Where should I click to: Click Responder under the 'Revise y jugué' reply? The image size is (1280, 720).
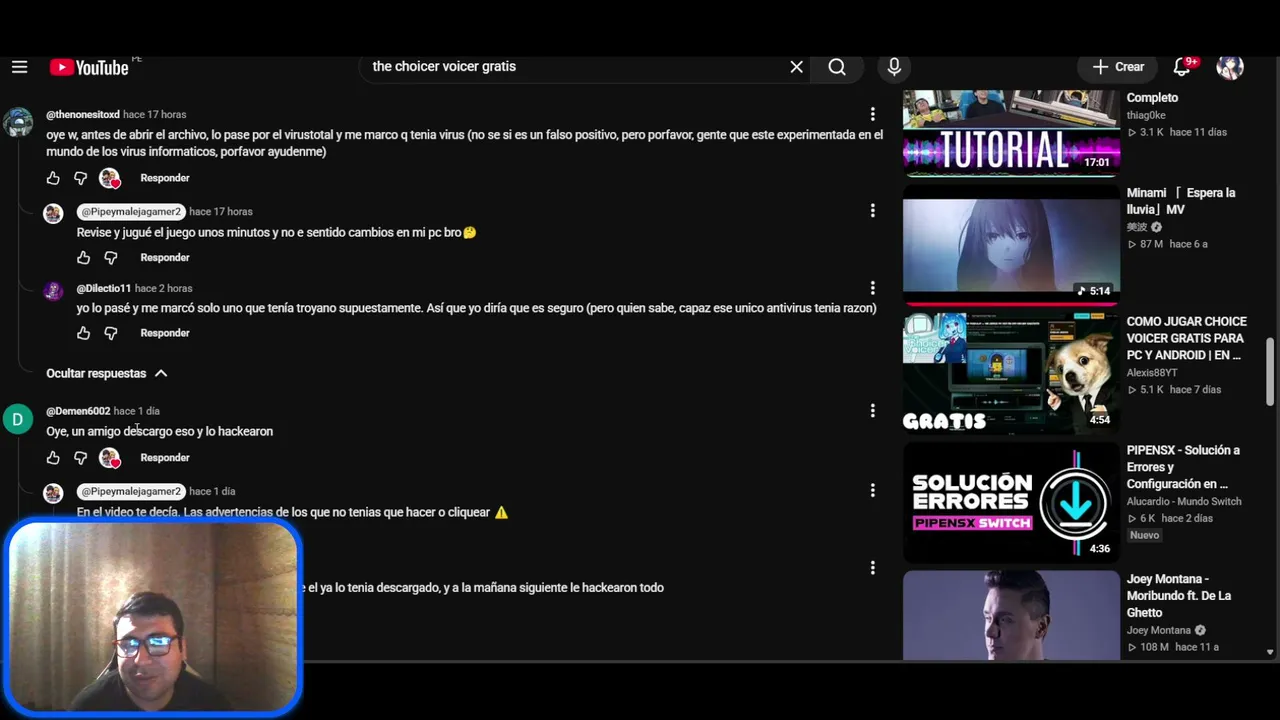pyautogui.click(x=165, y=258)
